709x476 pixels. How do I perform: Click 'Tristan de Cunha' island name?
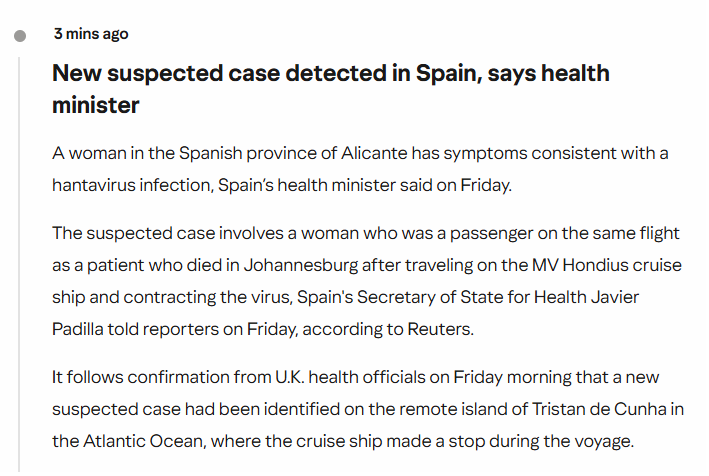point(599,409)
